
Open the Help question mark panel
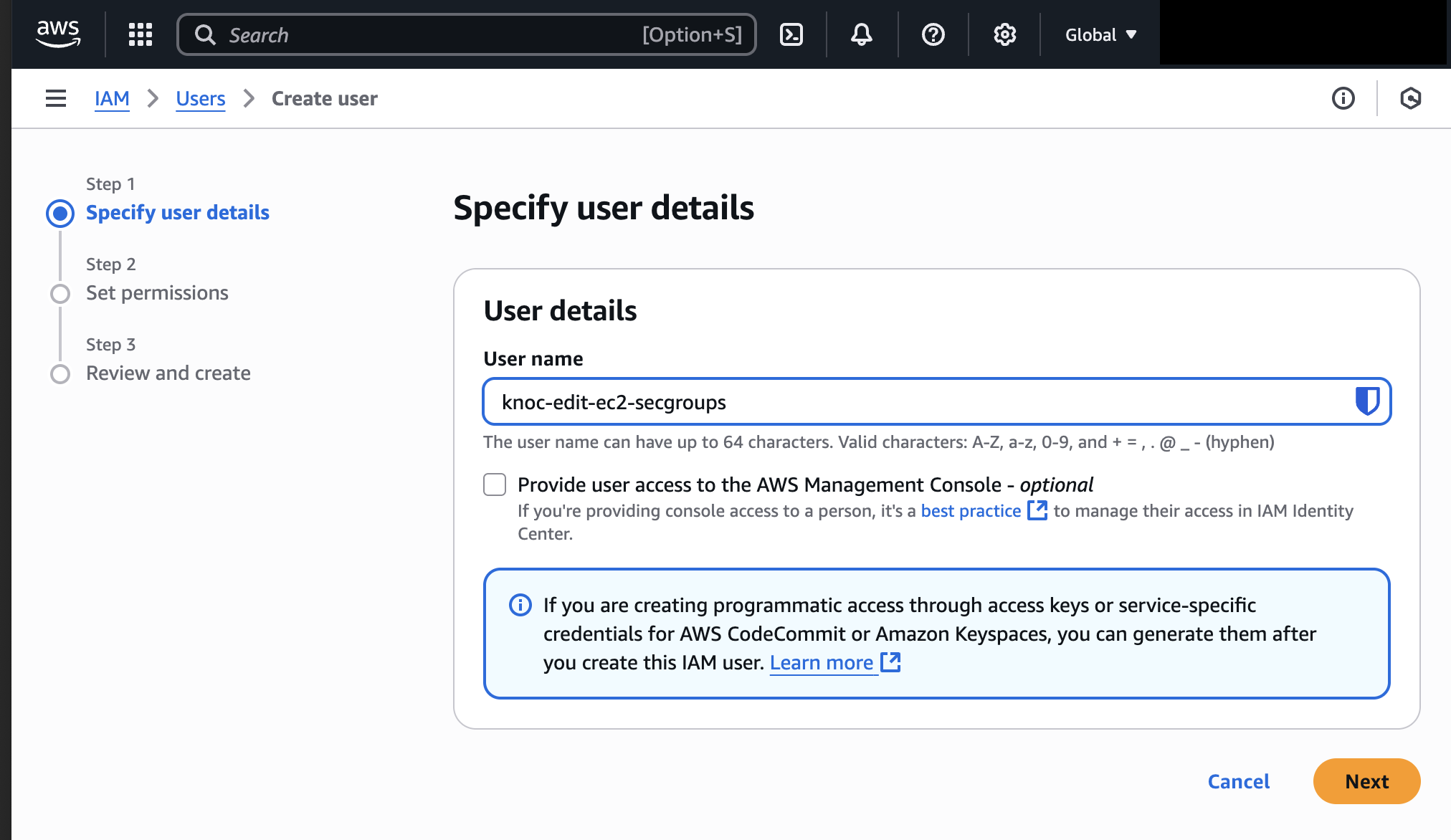point(933,34)
